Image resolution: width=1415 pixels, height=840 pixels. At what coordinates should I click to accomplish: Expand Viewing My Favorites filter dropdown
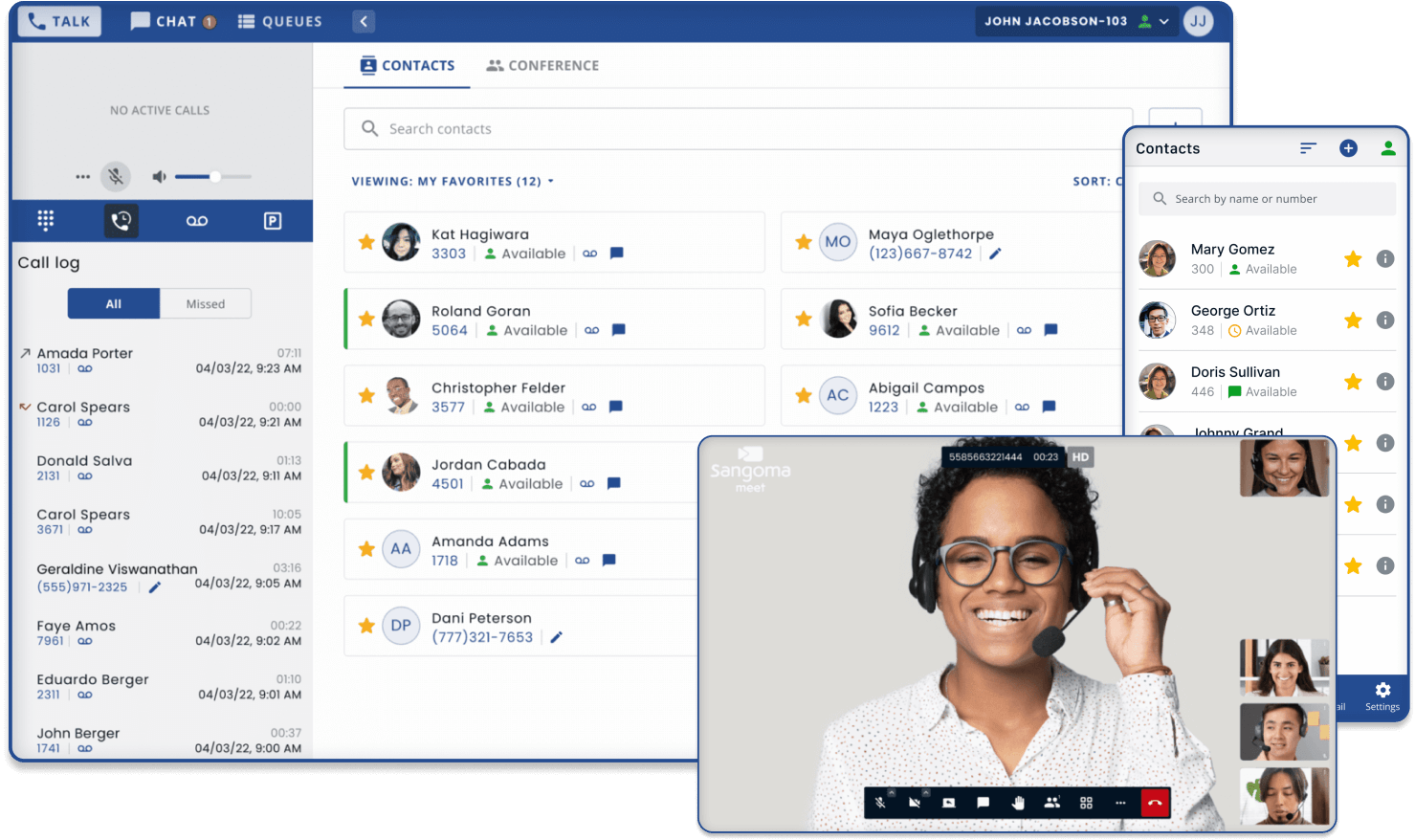coord(453,181)
